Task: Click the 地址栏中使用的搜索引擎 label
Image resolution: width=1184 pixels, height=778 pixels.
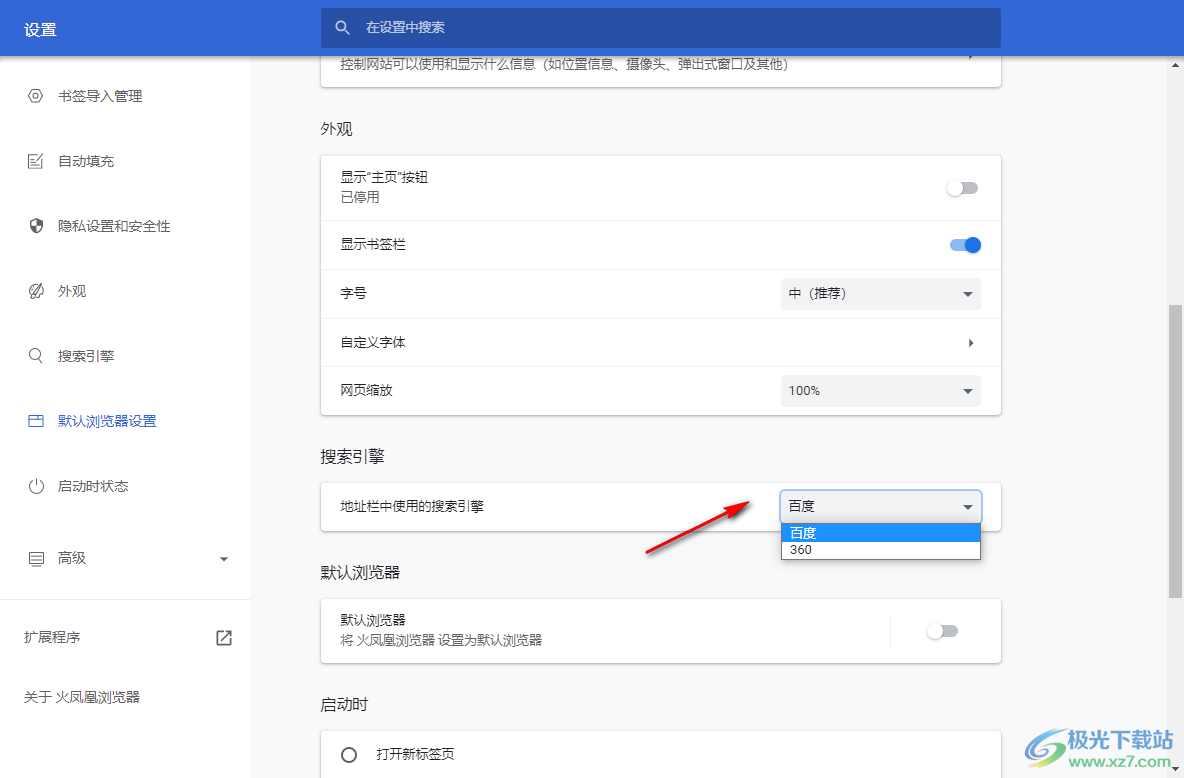Action: 412,507
